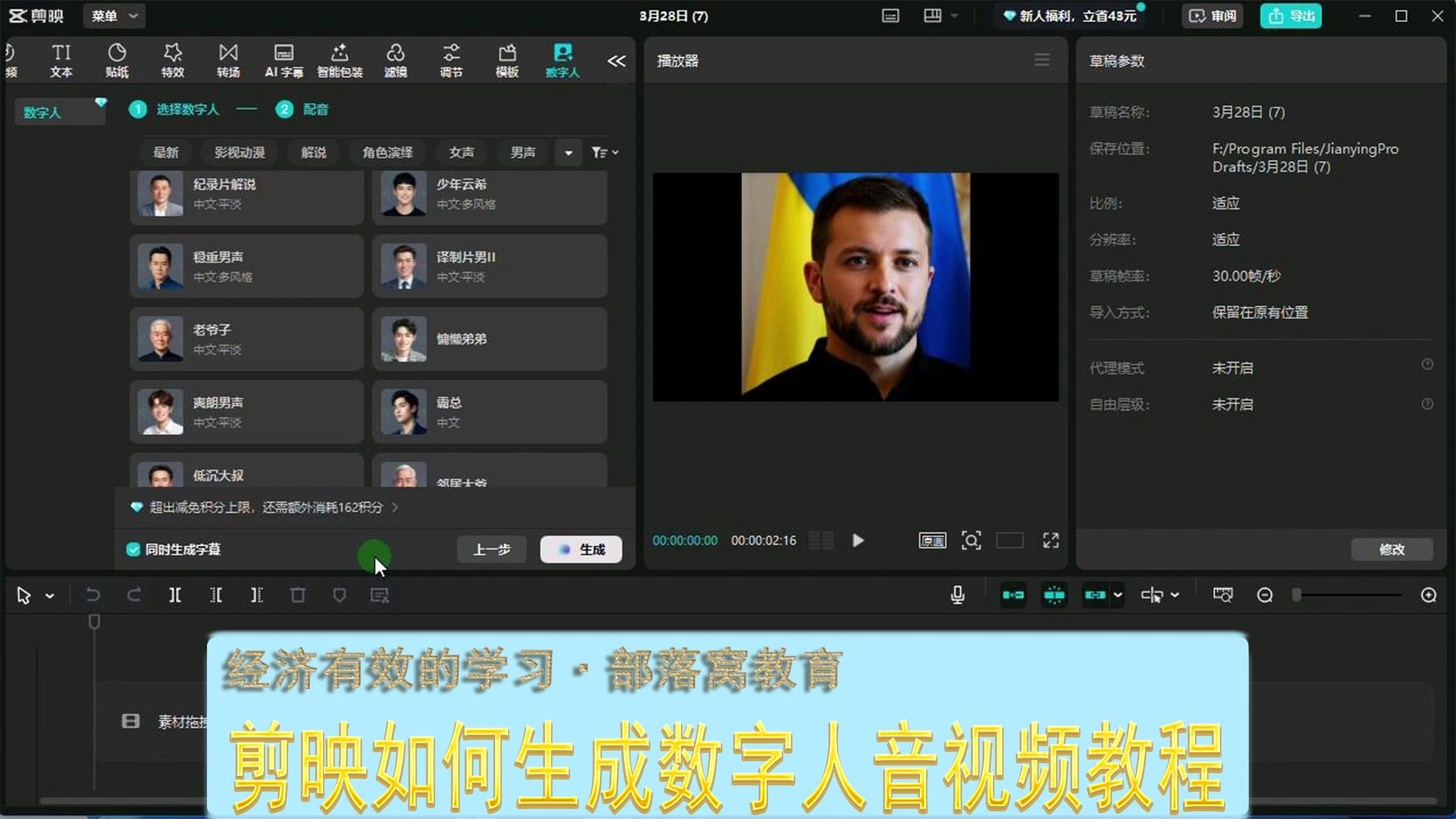Open the points consumption notice 超出减免积分上限
Viewport: 1456px width, 819px height.
pyautogui.click(x=265, y=507)
